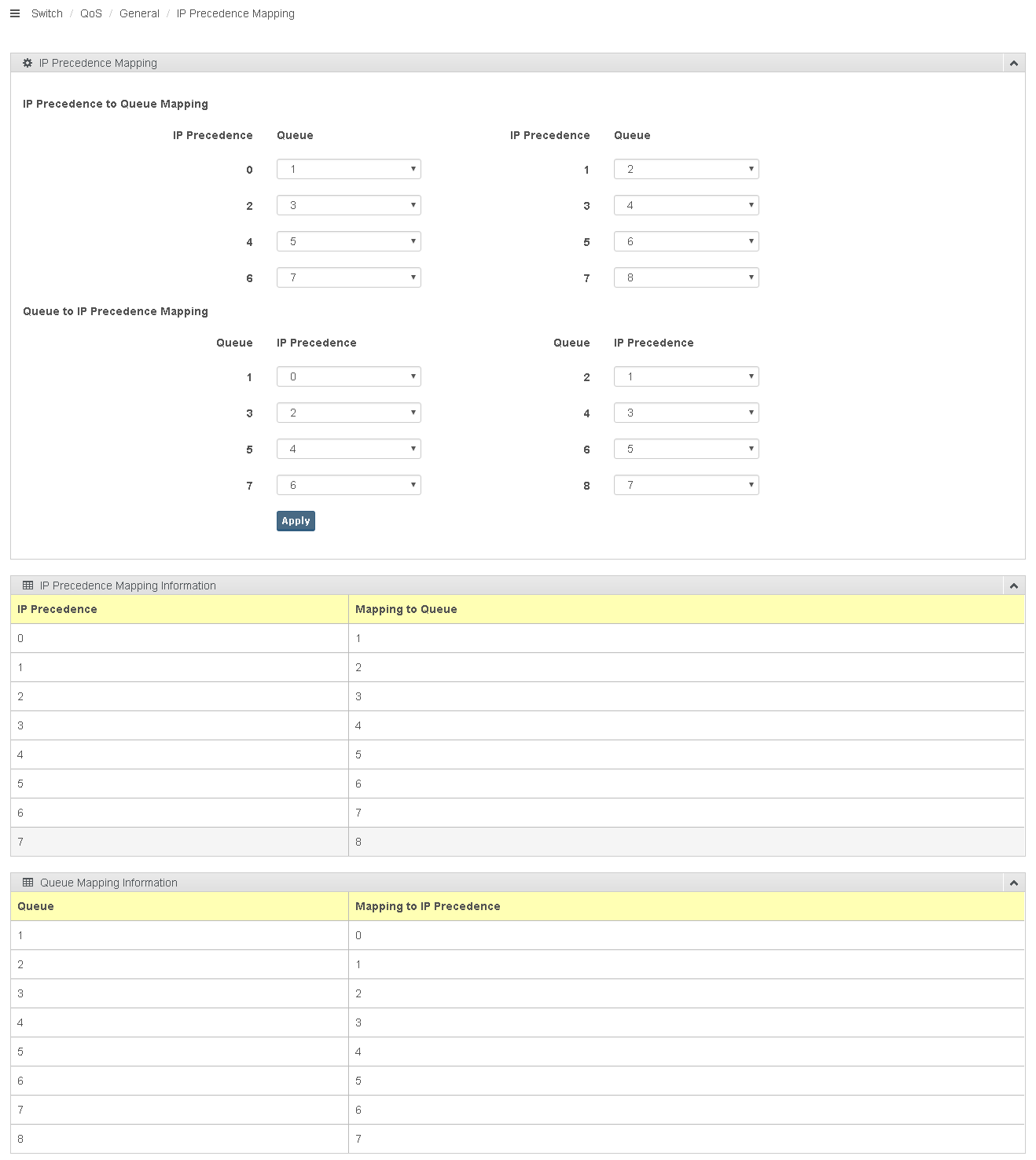Open Queue dropdown for IP Precedence 3
1036x1160 pixels.
(686, 205)
